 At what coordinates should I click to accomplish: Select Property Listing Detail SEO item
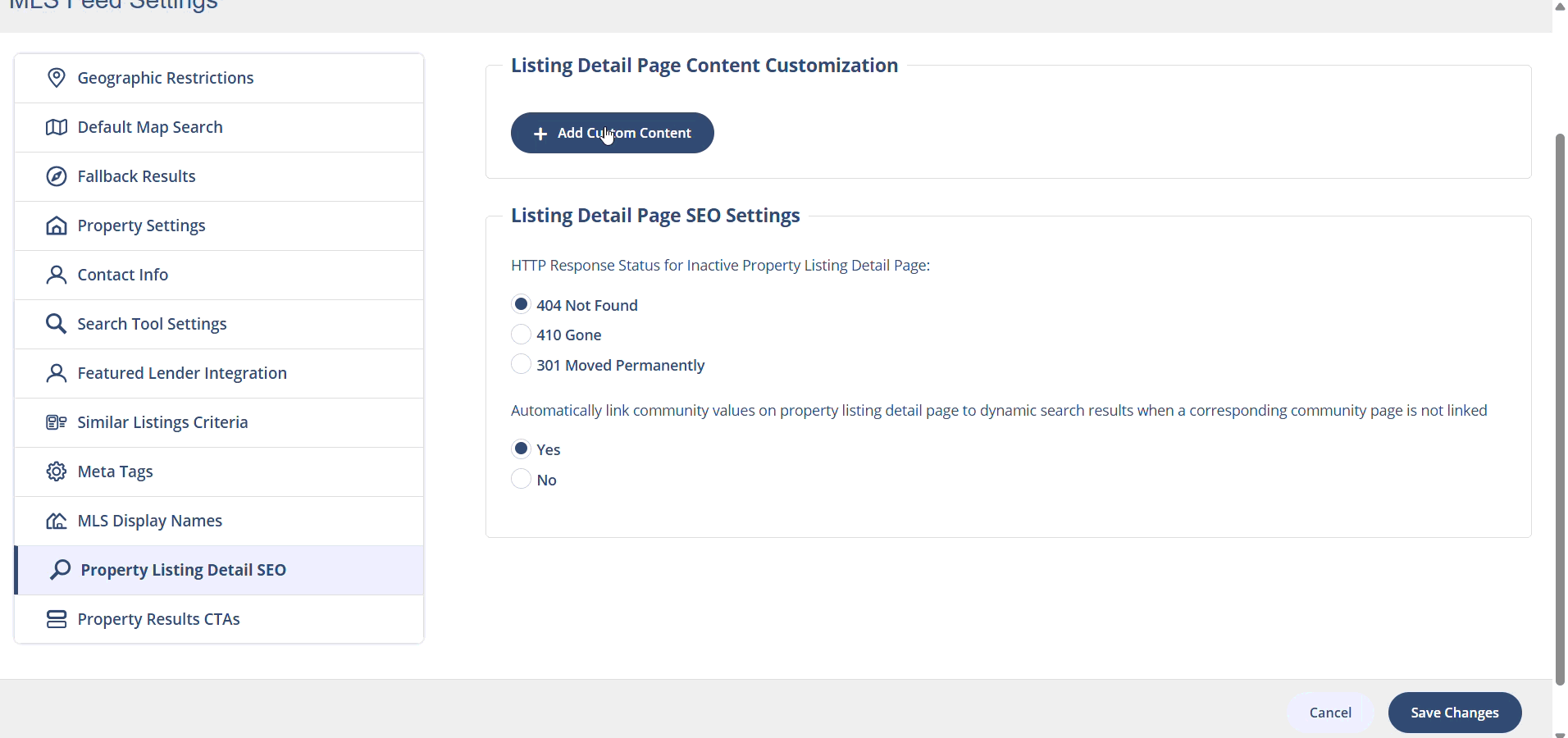pyautogui.click(x=219, y=570)
